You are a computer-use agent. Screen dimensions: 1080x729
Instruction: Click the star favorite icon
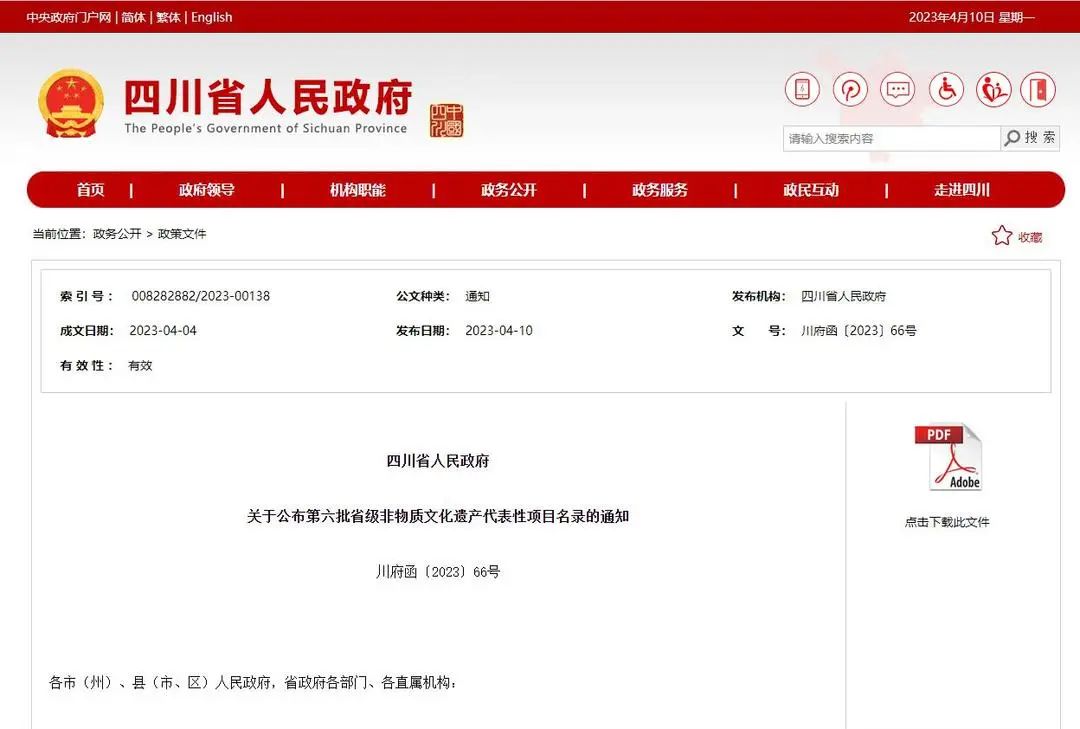click(x=1001, y=236)
